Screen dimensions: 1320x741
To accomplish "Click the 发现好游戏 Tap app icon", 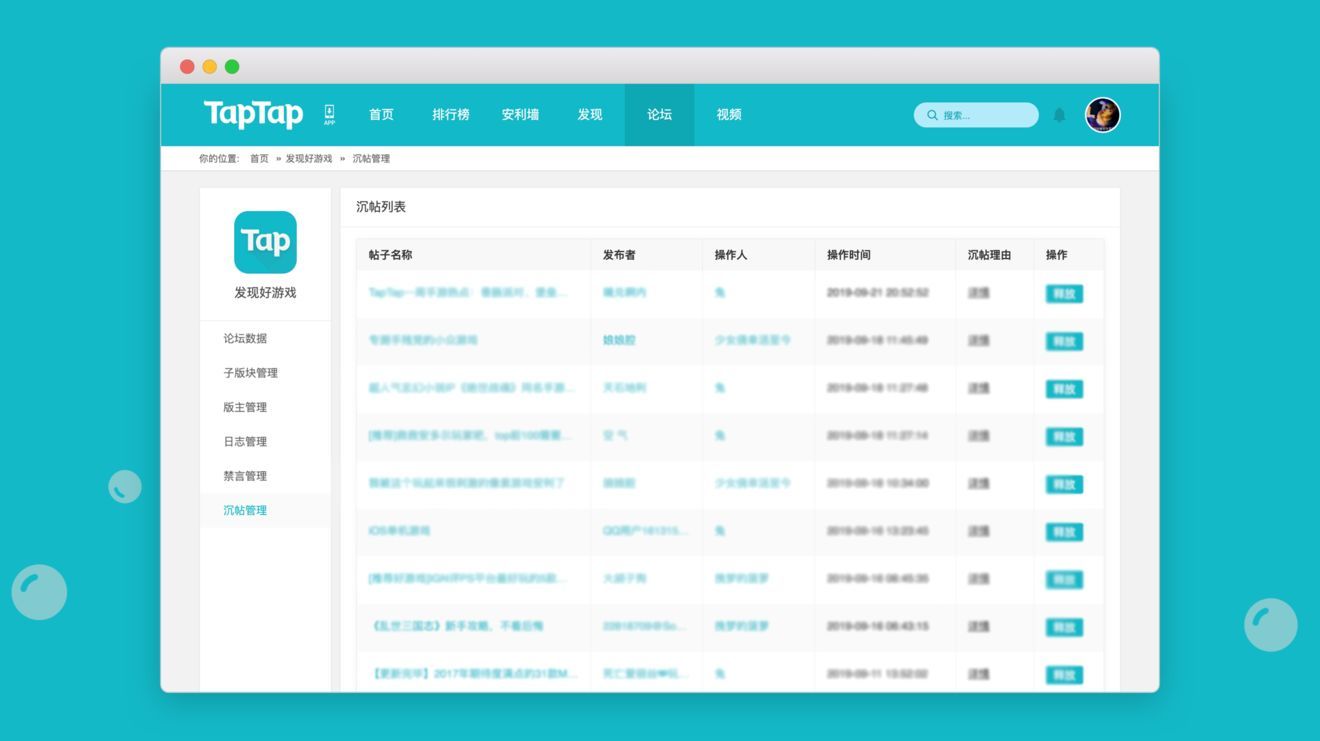I will tap(265, 242).
